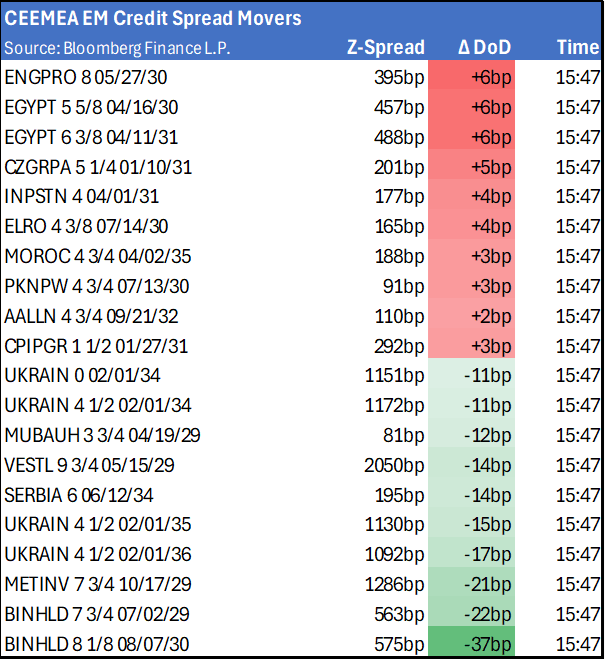Select the CPIPGR 1 1/2 01/27/31 bond name
Viewport: 605px width, 660px height.
[95, 347]
